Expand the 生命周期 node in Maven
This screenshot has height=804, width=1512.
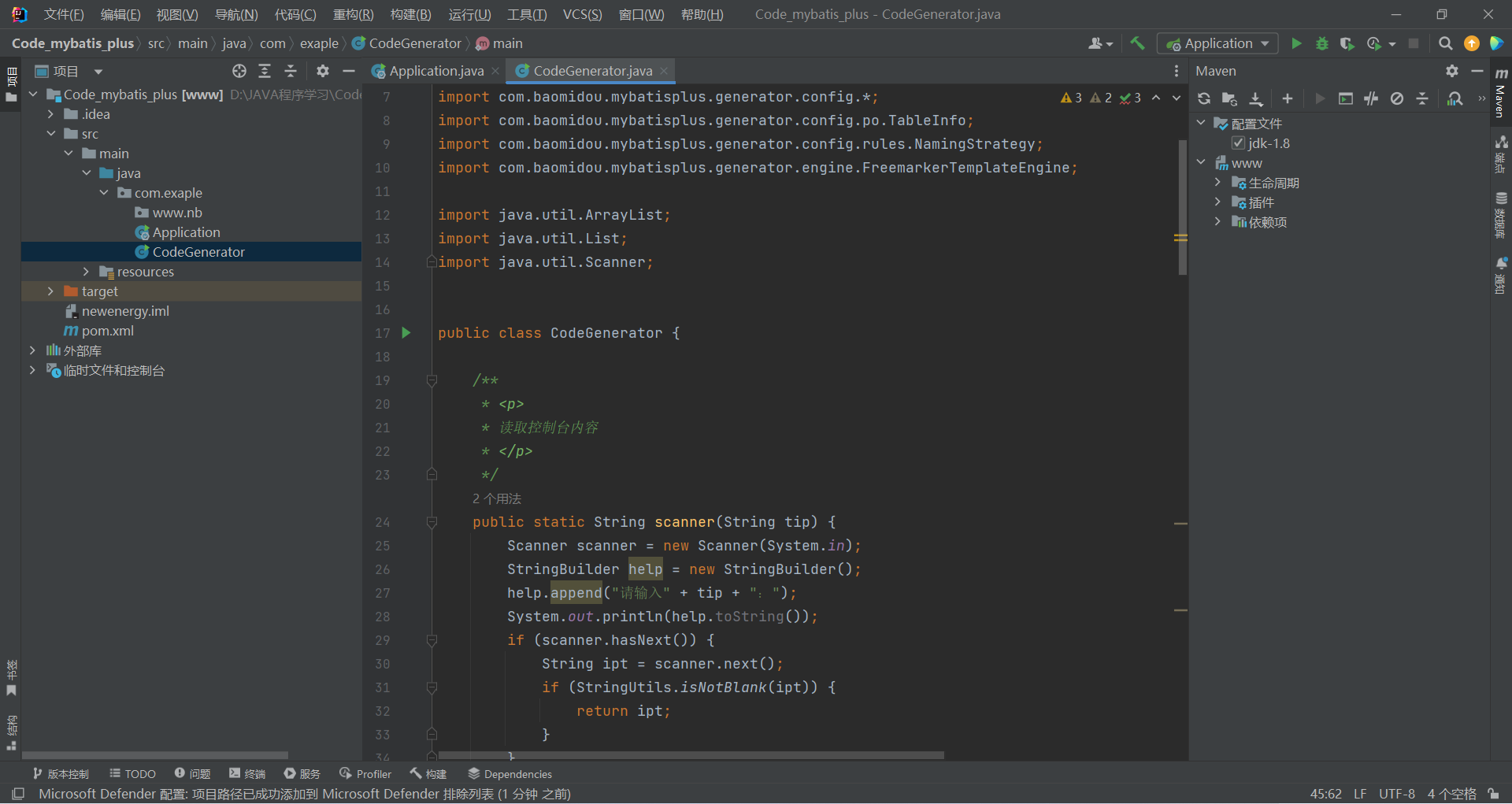[1217, 183]
